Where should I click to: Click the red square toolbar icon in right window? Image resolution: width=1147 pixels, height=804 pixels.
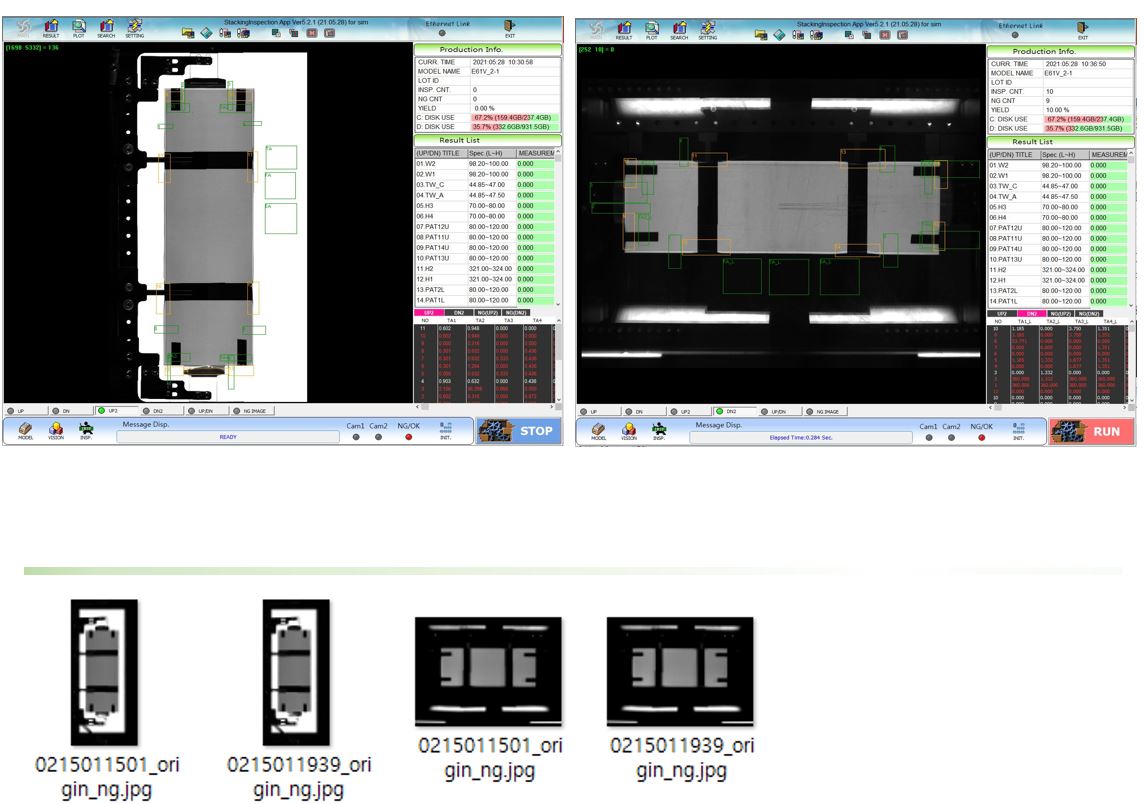tap(885, 34)
